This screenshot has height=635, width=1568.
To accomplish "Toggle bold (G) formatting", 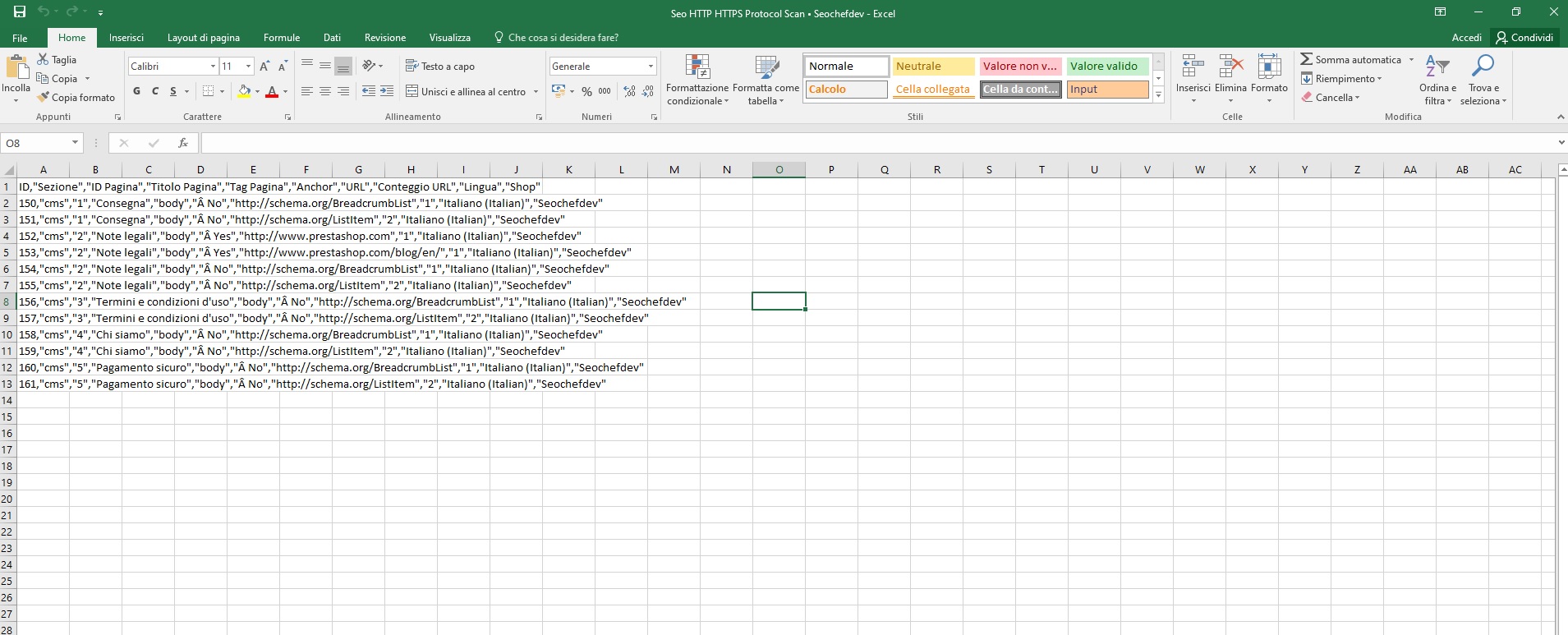I will click(136, 91).
